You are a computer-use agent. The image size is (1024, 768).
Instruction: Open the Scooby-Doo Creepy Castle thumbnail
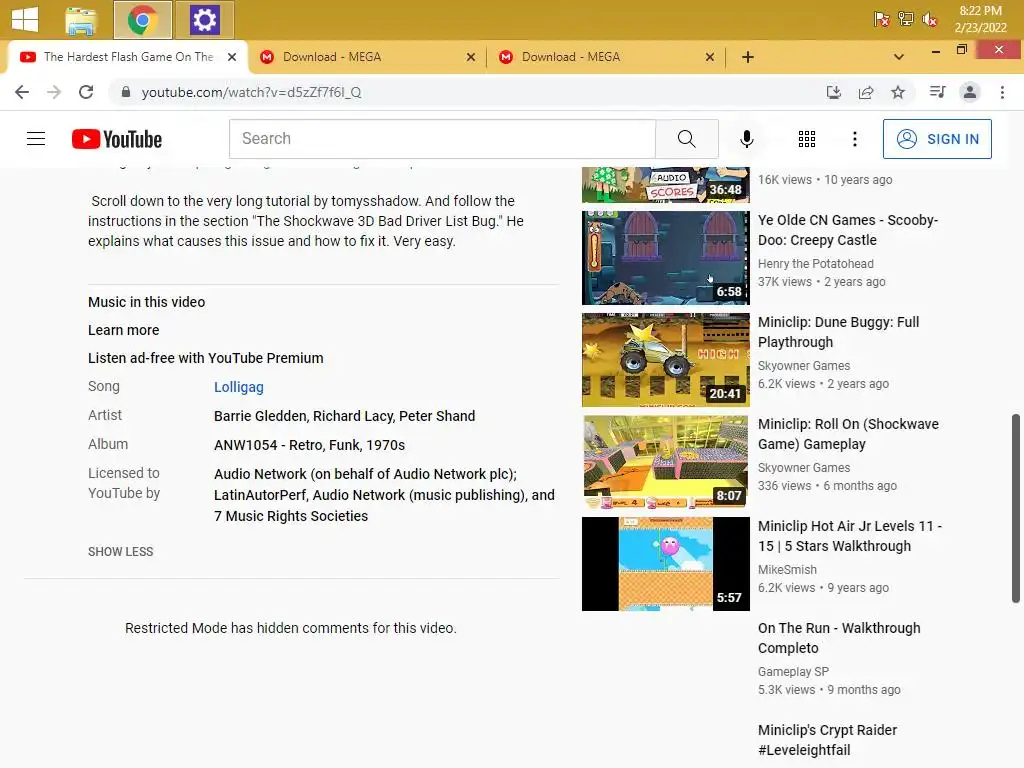pyautogui.click(x=665, y=257)
